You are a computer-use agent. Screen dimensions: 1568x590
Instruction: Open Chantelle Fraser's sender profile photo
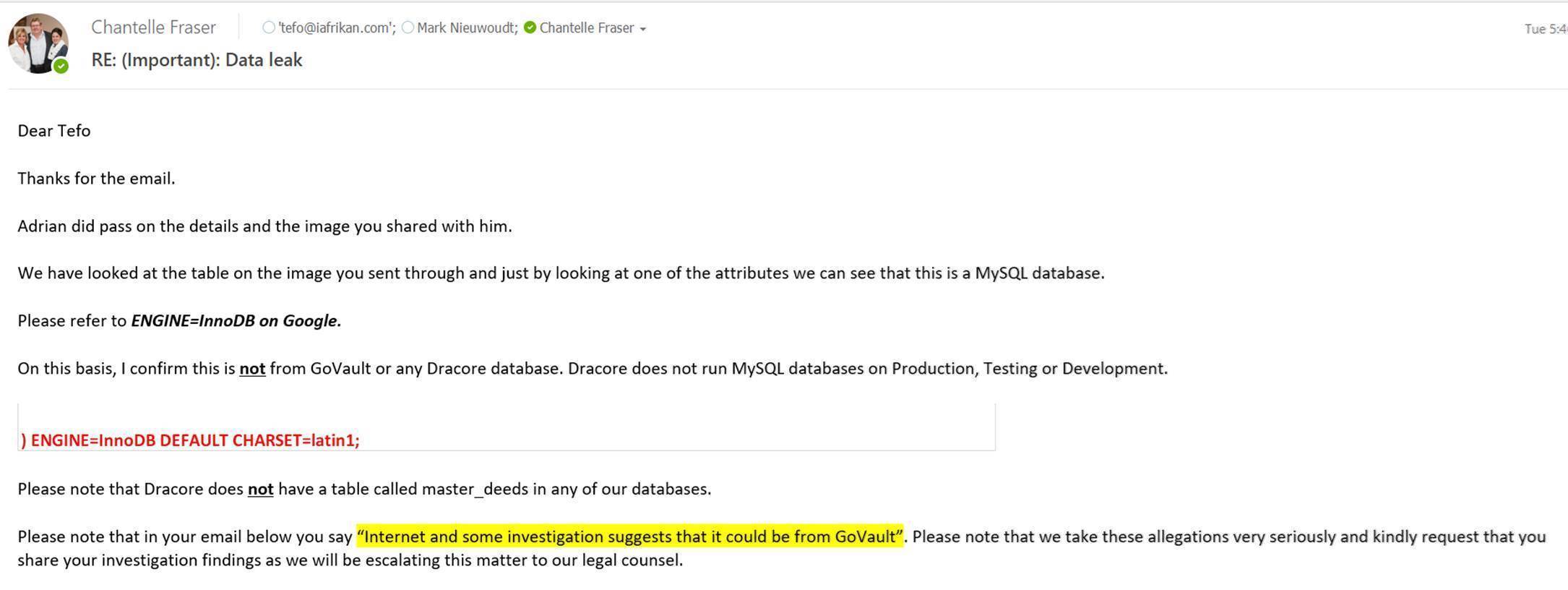(38, 43)
